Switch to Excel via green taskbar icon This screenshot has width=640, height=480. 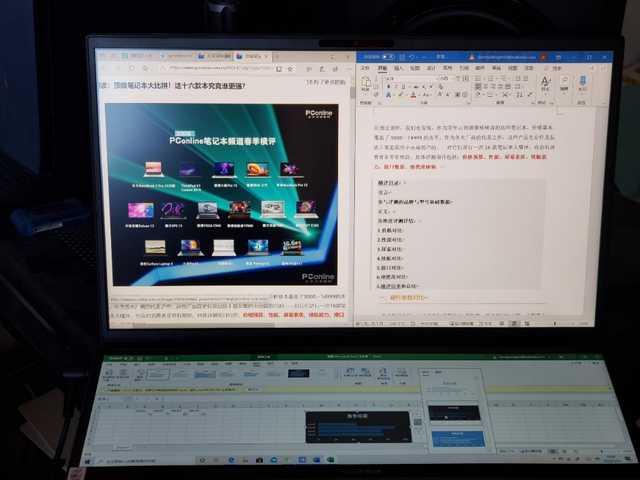[x=330, y=460]
